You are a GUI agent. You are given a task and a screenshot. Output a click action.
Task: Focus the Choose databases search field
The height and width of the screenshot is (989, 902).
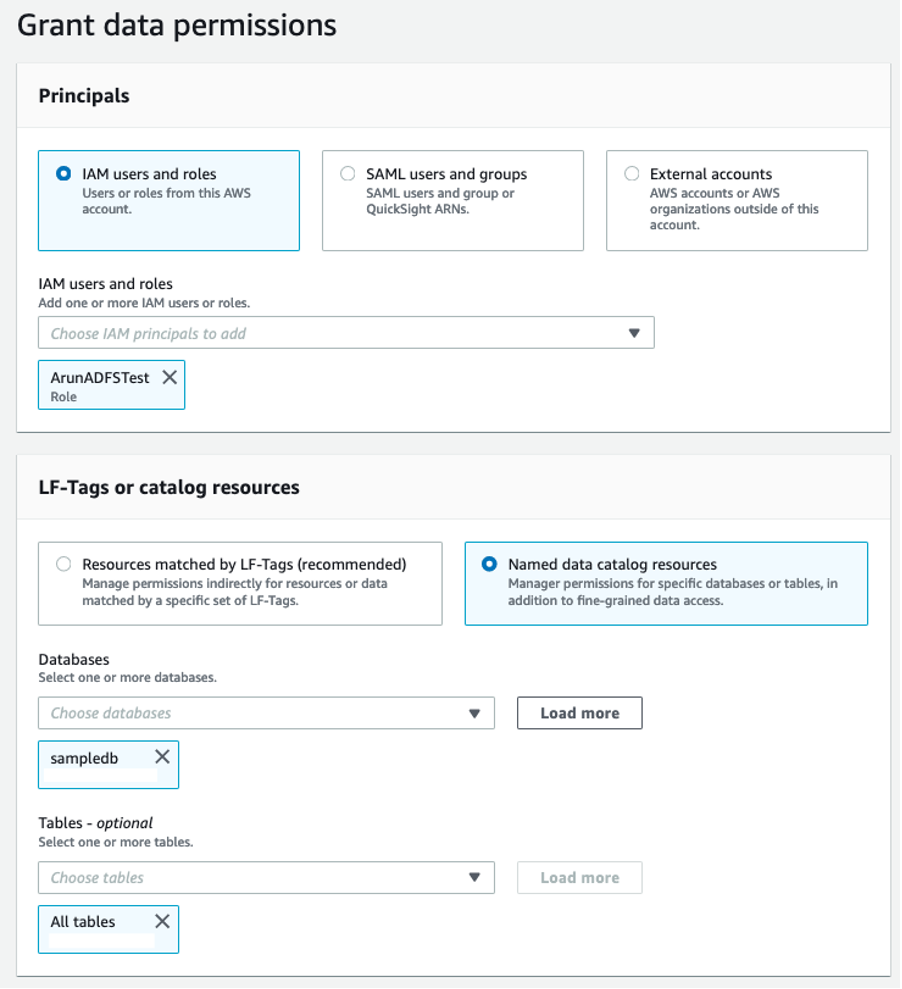point(250,713)
